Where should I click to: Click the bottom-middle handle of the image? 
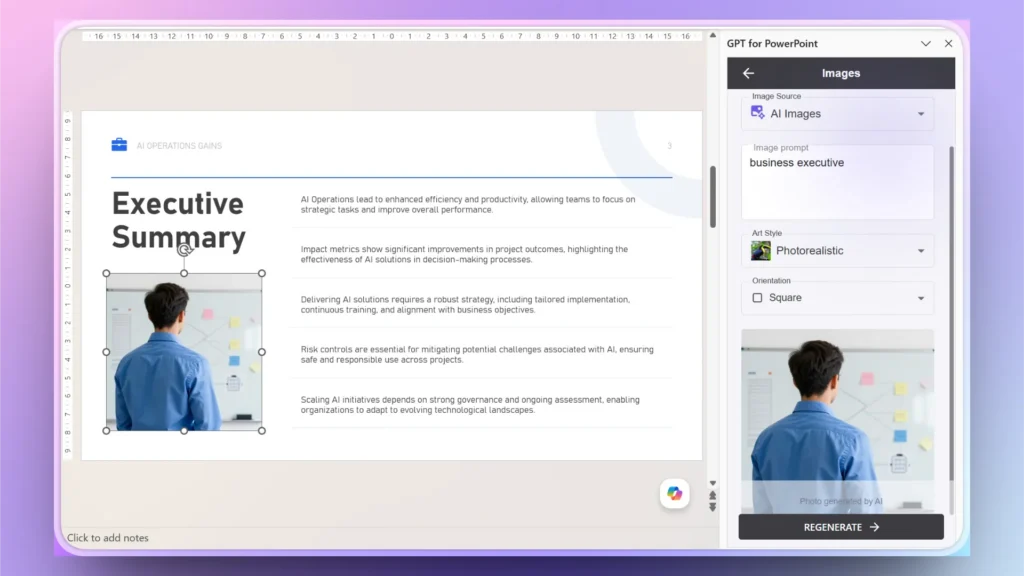[x=184, y=431]
